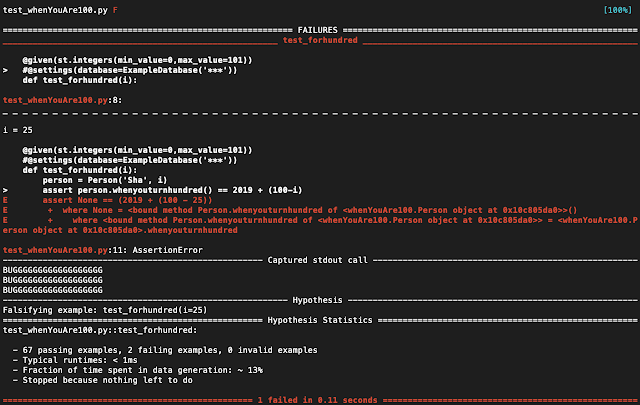The image size is (640, 405).
Task: Click the FAILURES section header
Action: coord(318,30)
